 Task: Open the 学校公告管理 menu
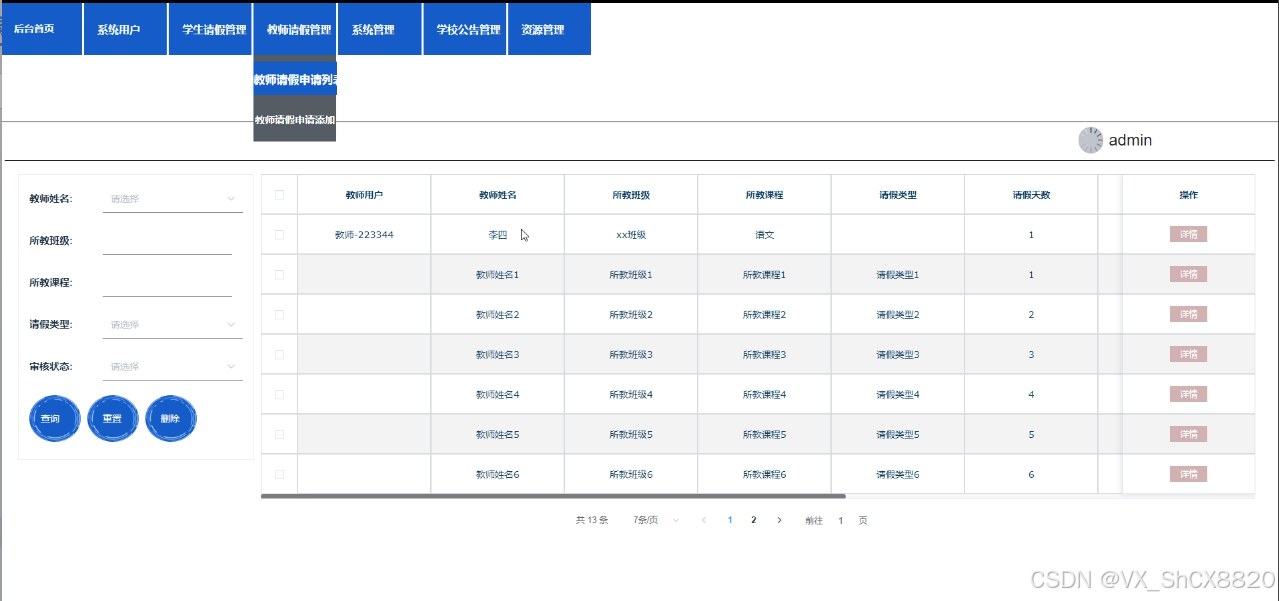(465, 29)
